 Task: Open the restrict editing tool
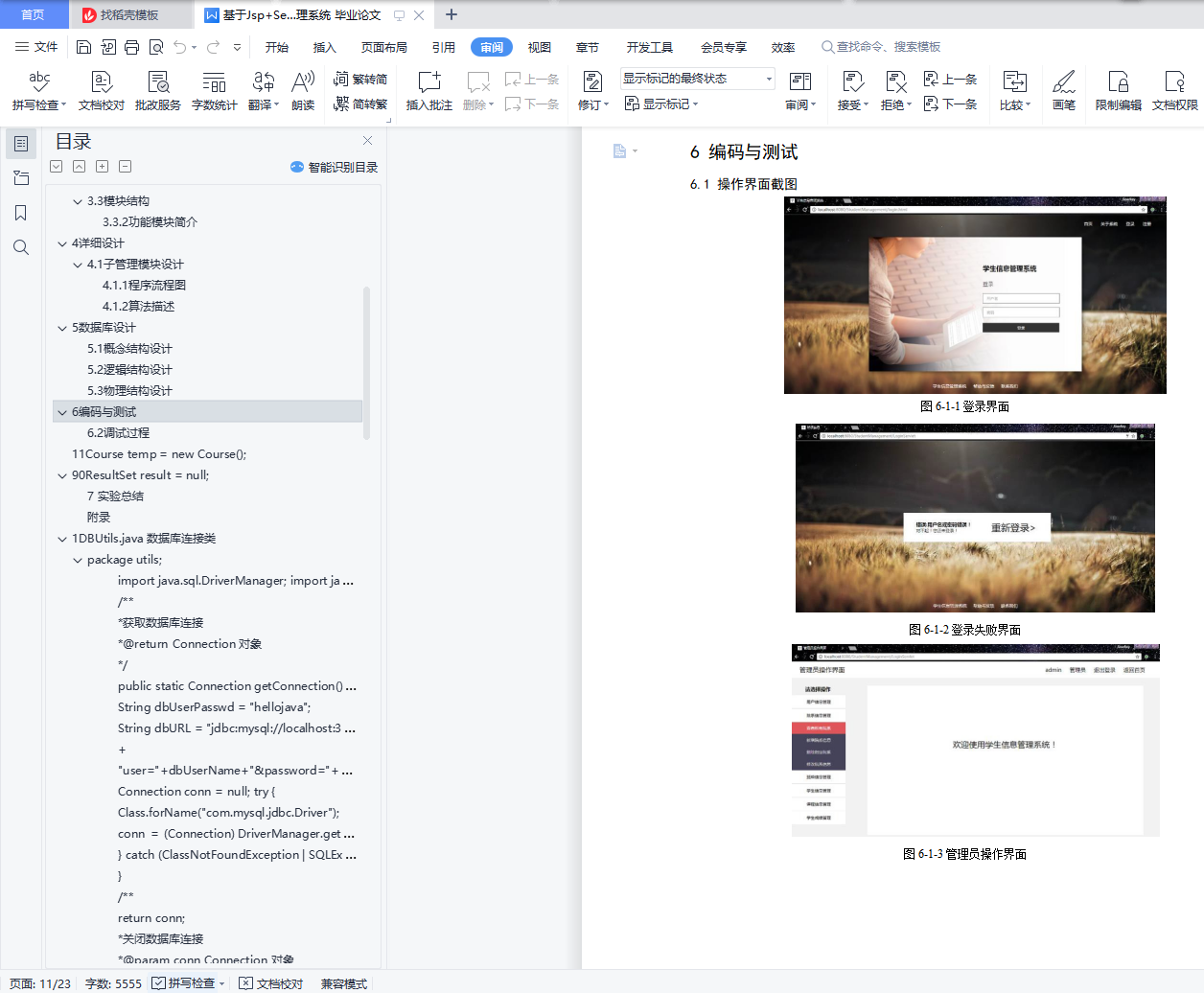pyautogui.click(x=1119, y=91)
